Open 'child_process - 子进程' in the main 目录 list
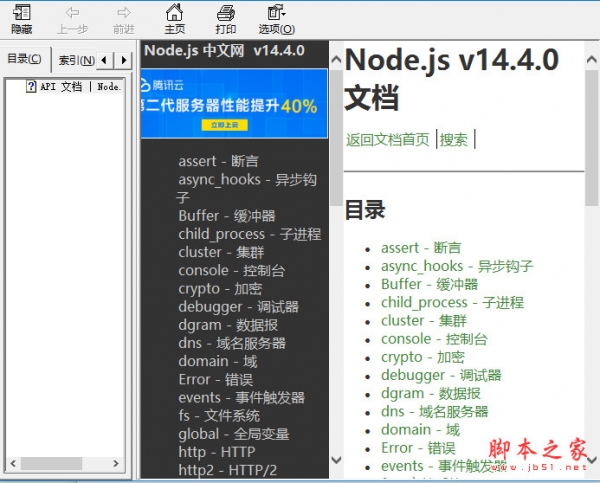The width and height of the screenshot is (600, 483). 452,302
